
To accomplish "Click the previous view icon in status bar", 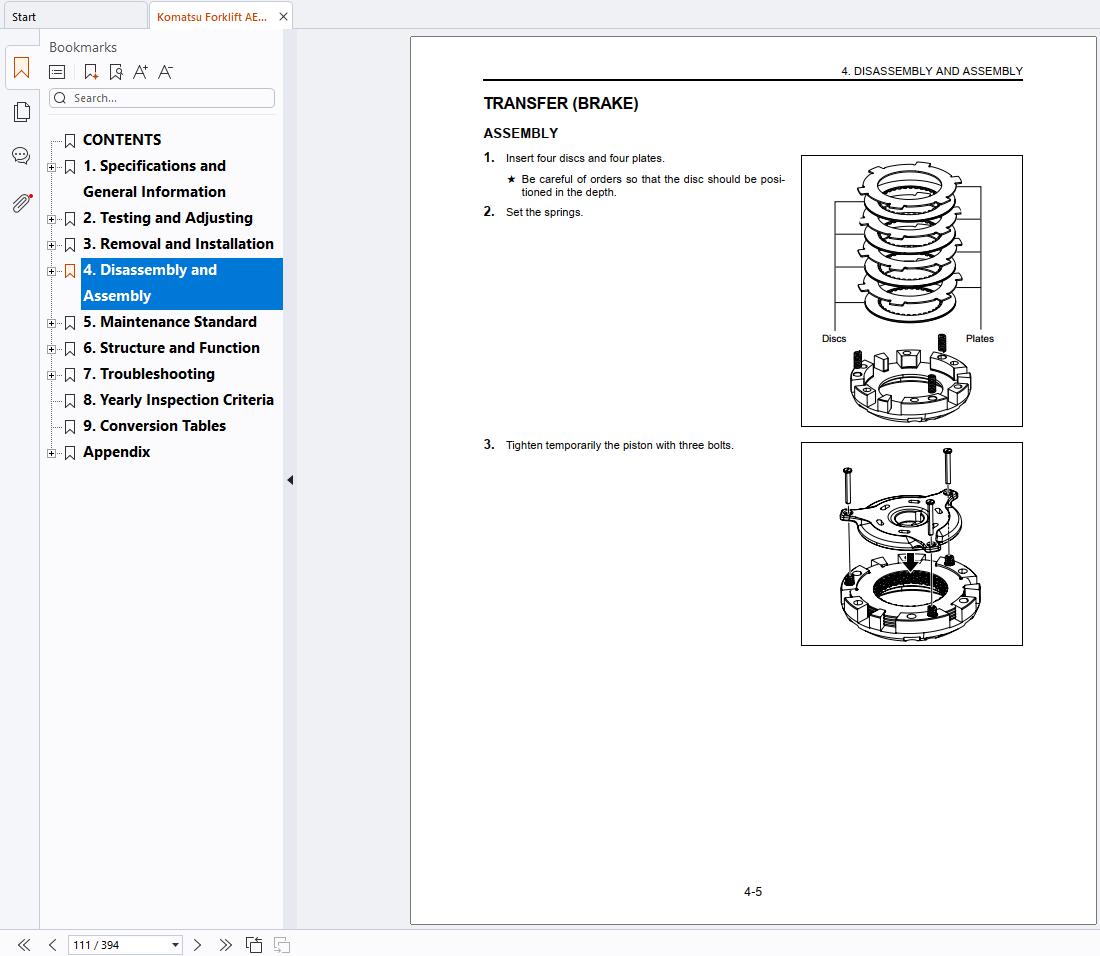I will [x=254, y=945].
